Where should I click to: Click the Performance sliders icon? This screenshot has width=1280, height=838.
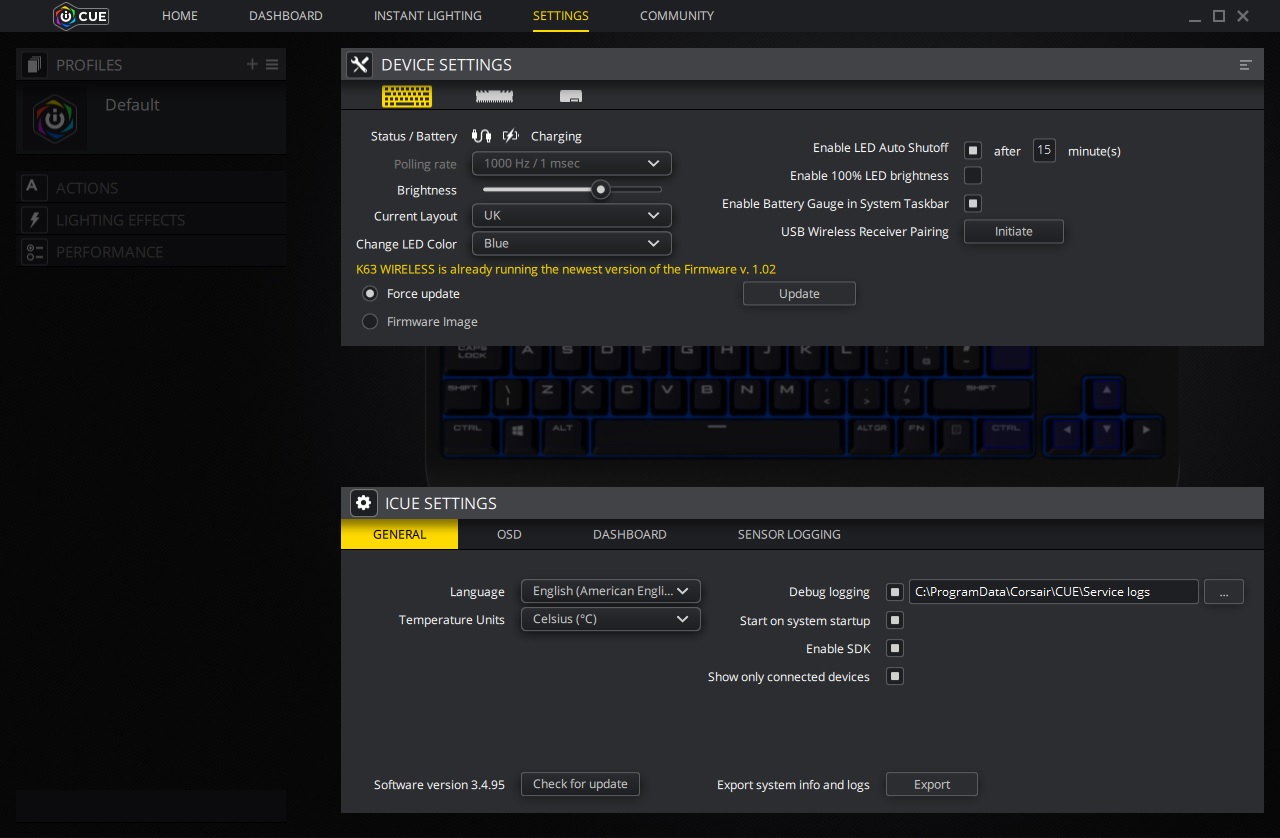[x=34, y=252]
